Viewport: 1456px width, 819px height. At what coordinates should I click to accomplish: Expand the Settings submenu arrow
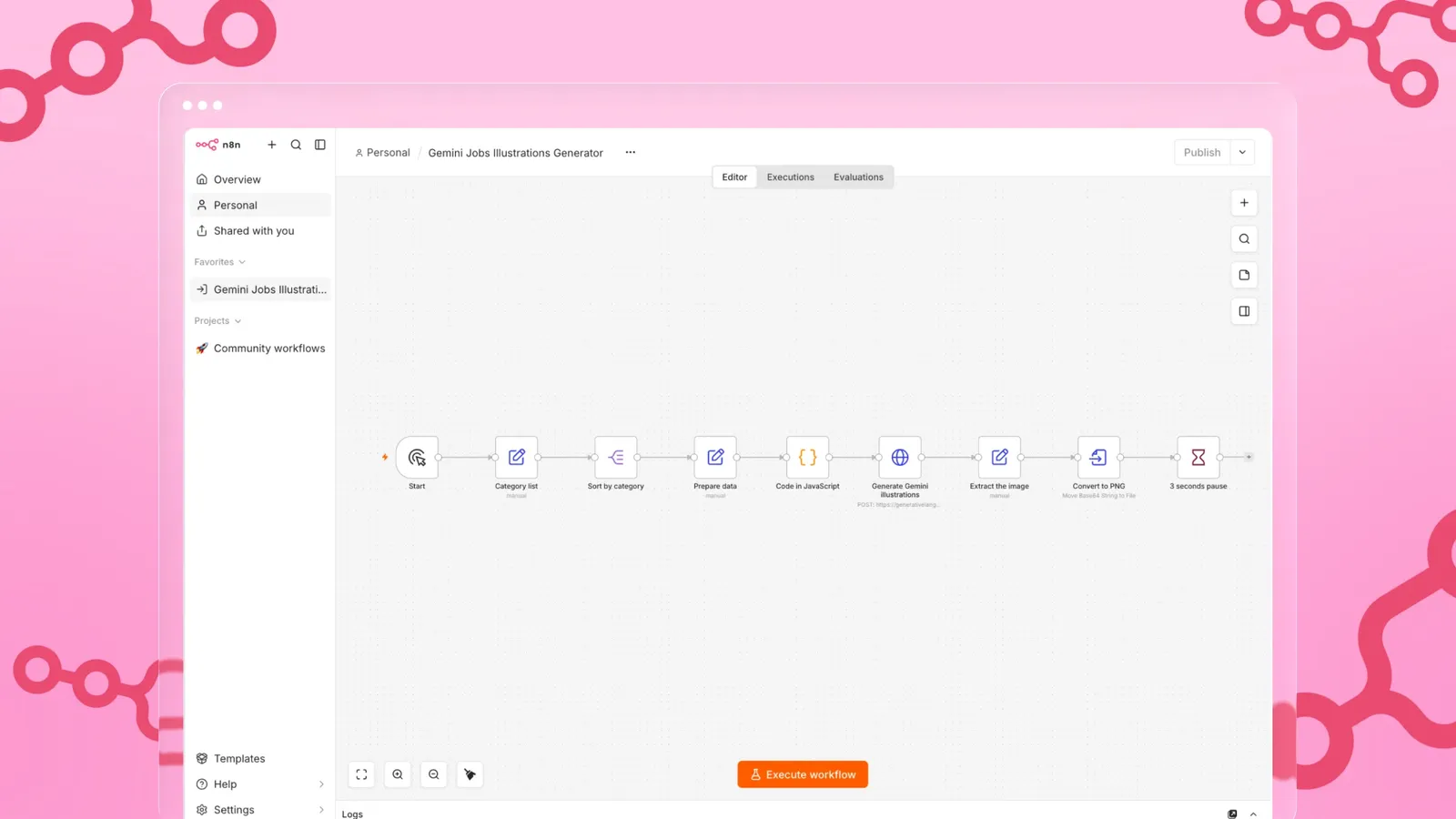click(x=321, y=810)
